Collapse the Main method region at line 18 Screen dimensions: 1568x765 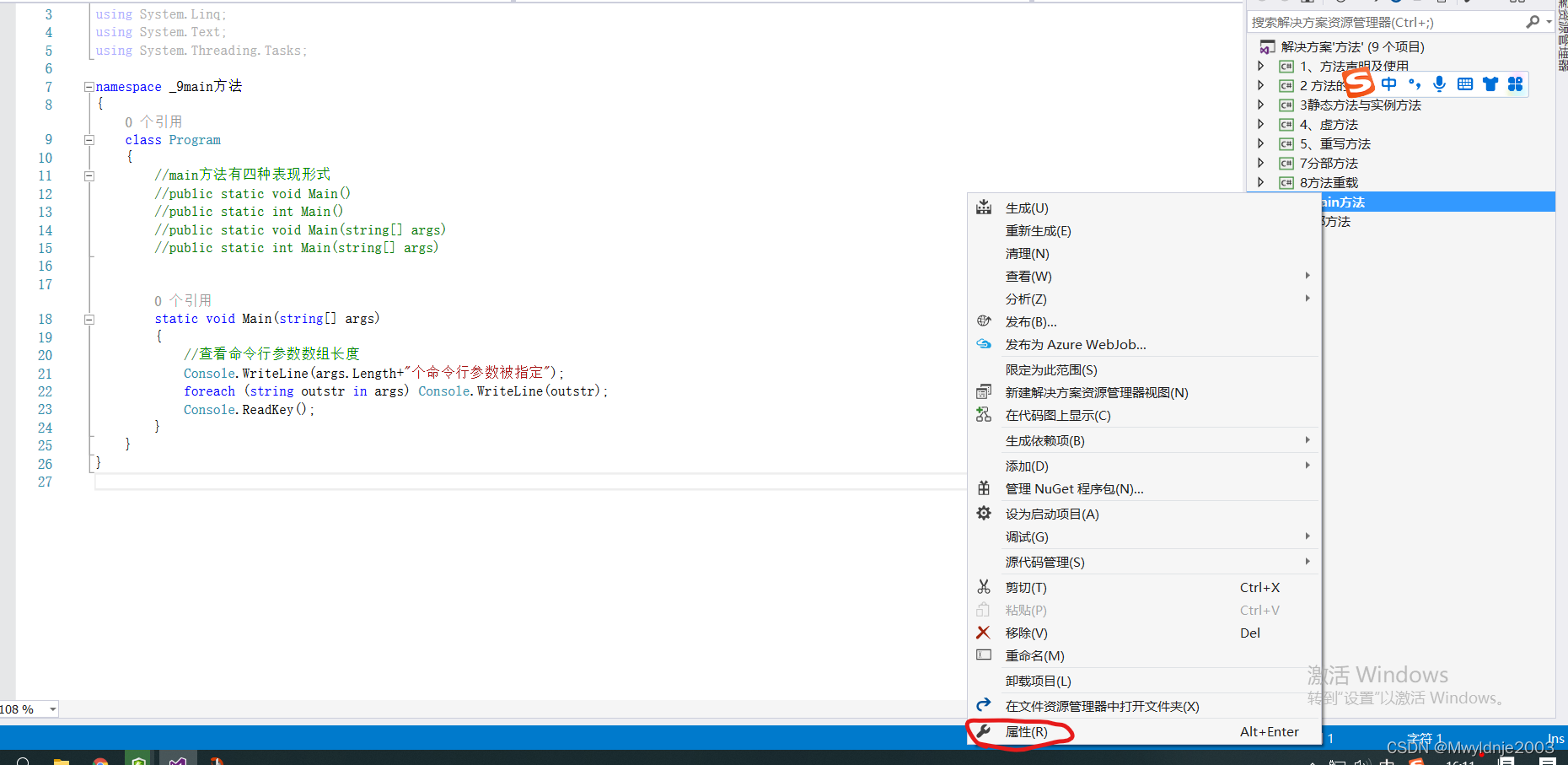click(89, 319)
